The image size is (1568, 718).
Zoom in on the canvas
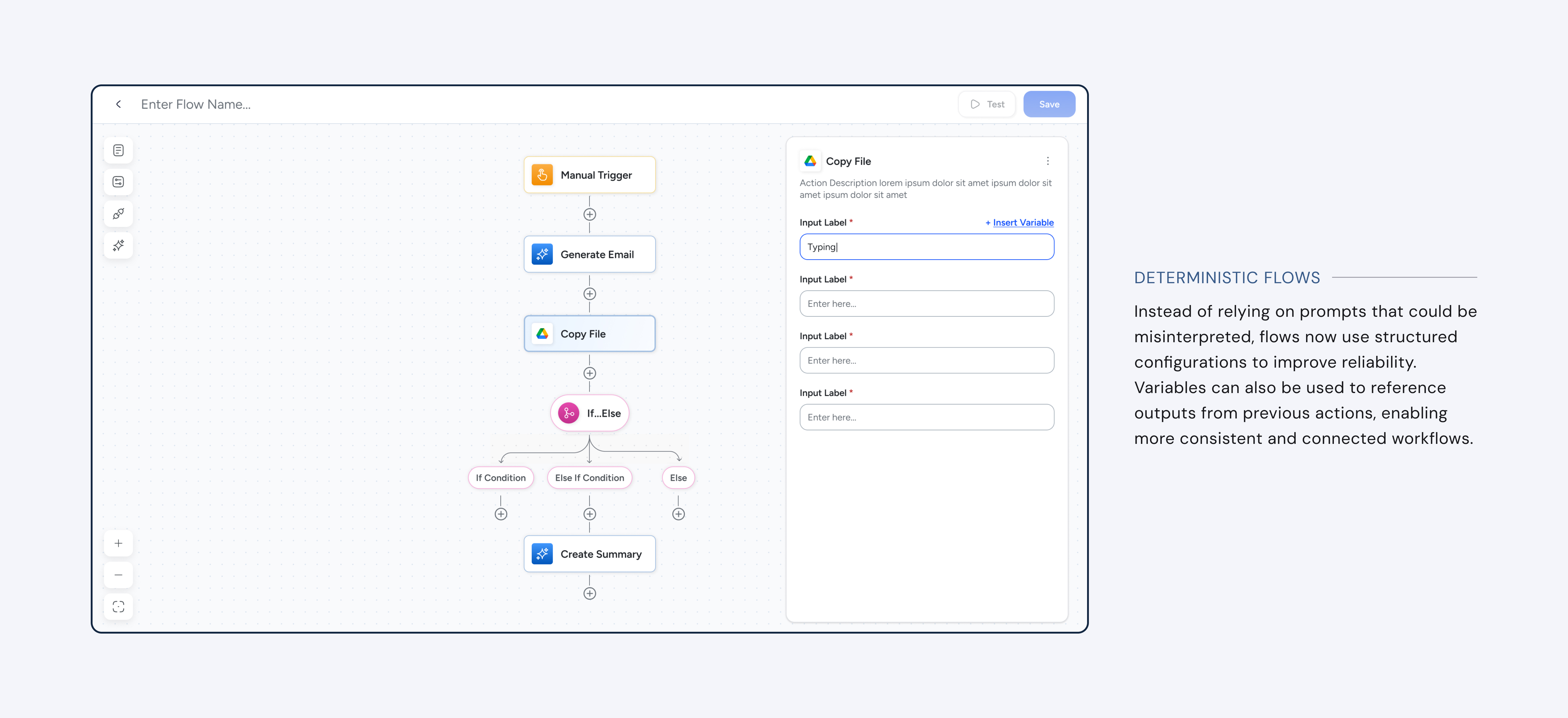tap(118, 543)
